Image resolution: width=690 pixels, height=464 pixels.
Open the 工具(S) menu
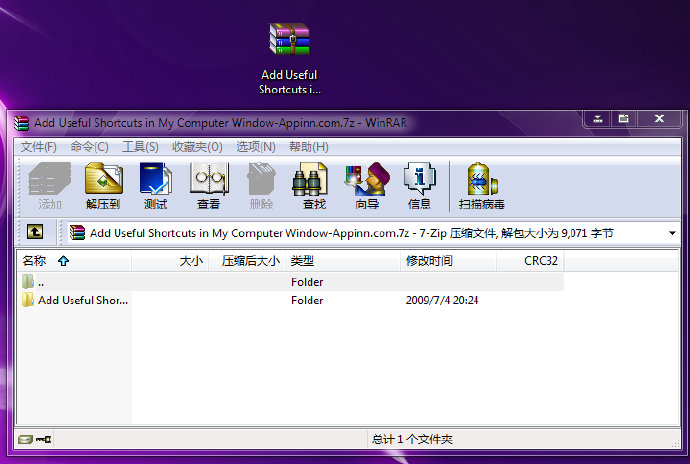pos(140,147)
